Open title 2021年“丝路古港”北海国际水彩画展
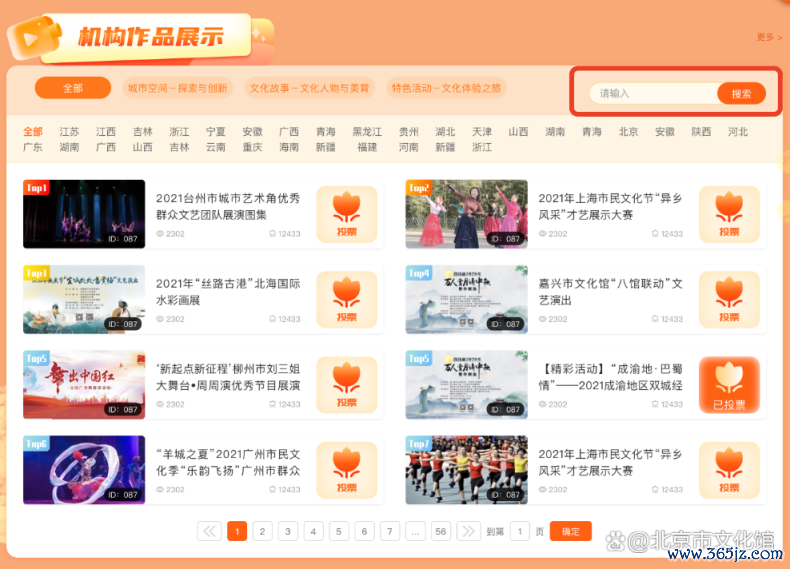Viewport: 790px width, 569px height. click(228, 292)
